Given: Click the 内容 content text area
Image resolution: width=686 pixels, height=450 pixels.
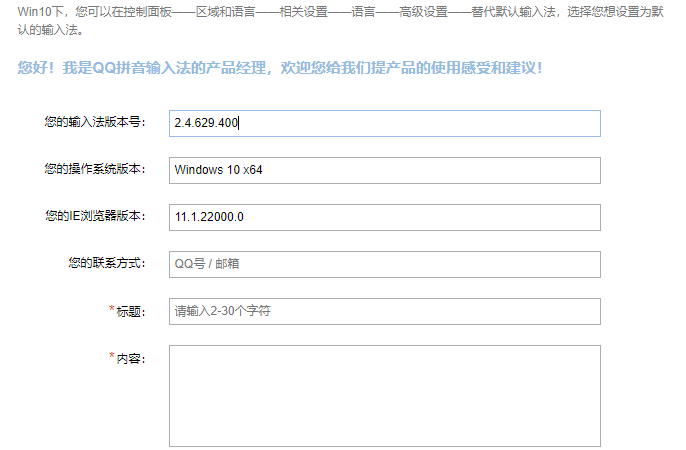Looking at the screenshot, I should click(385, 396).
